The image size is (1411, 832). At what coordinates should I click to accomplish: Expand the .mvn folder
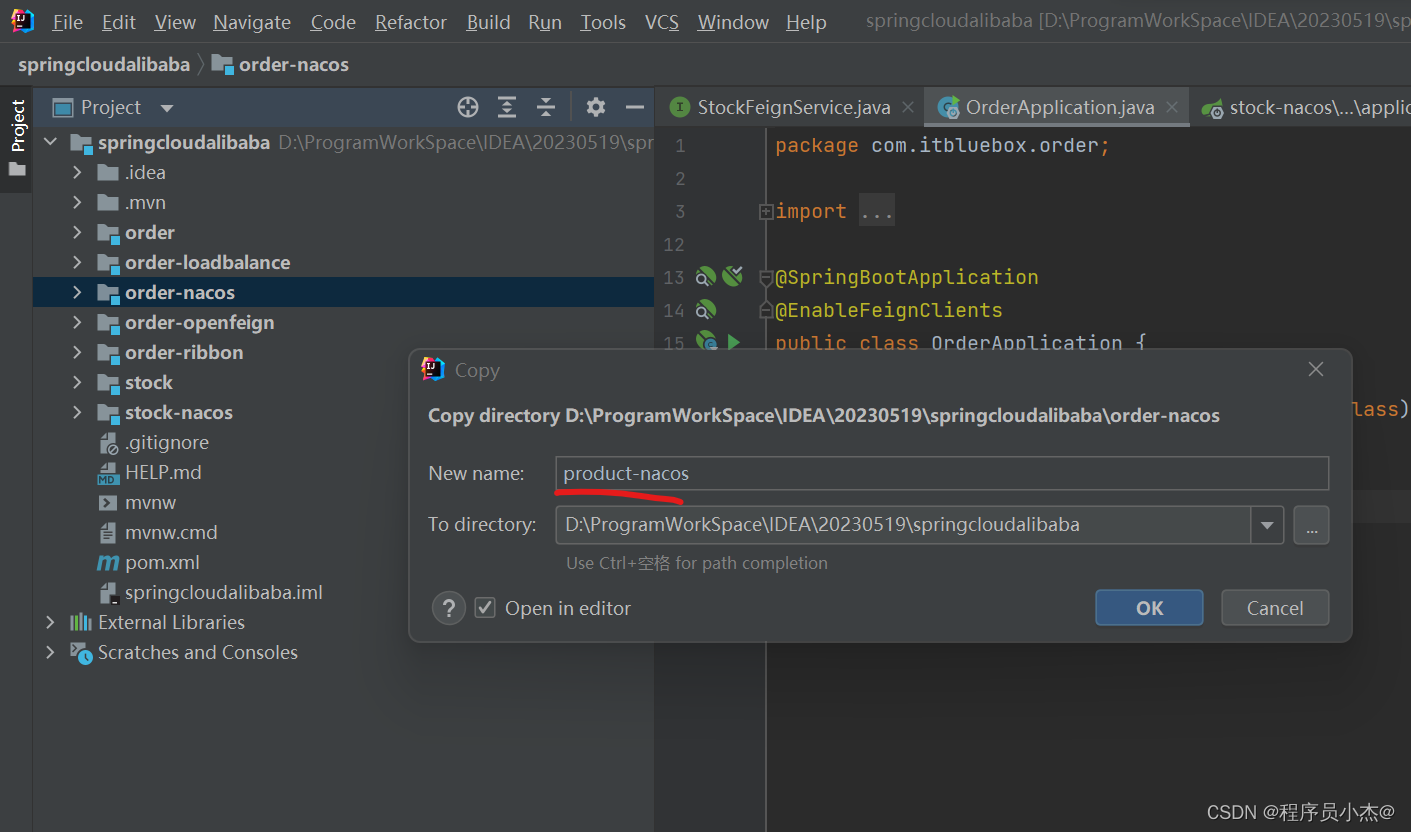(x=77, y=202)
